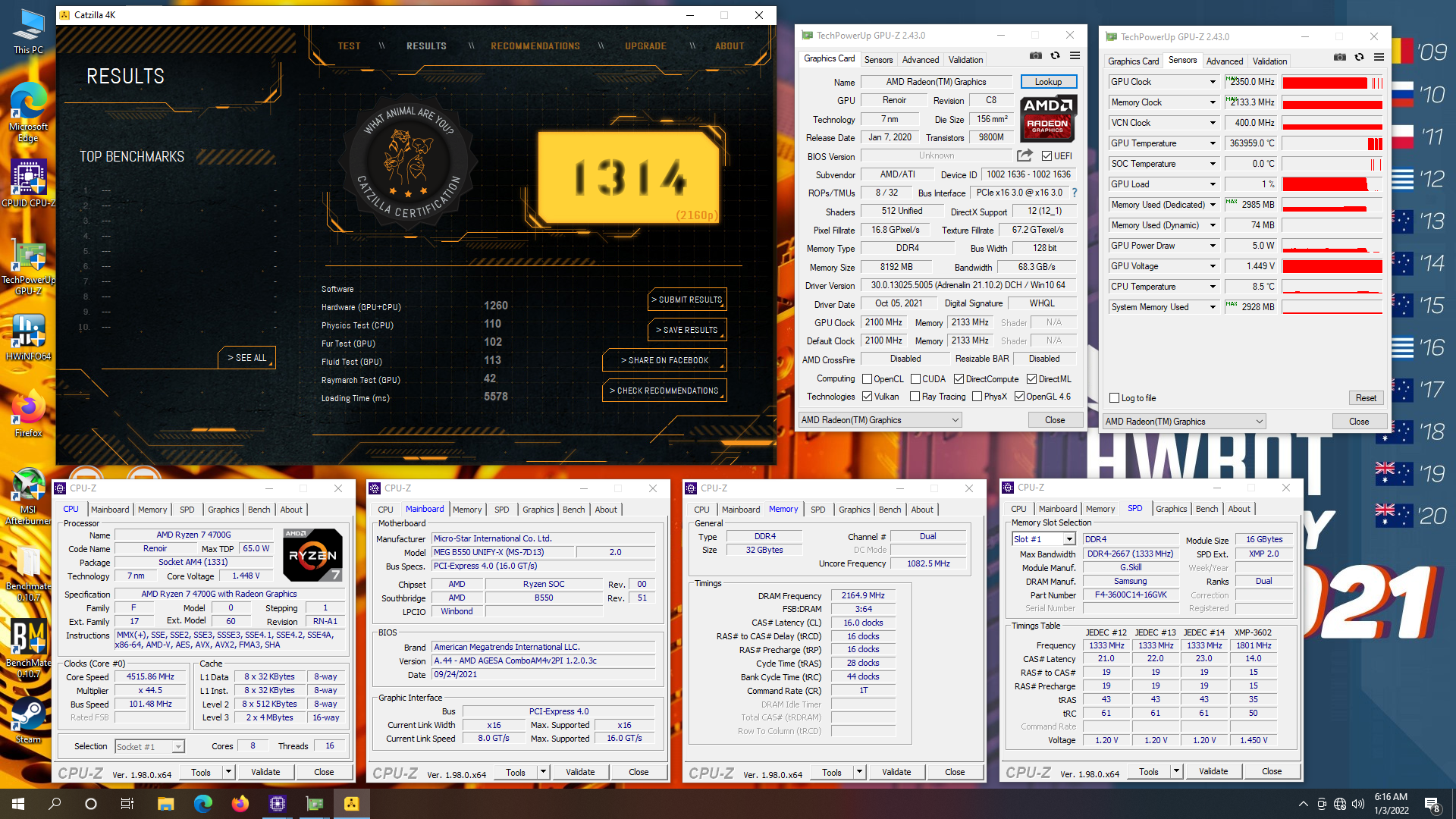
Task: Enable the Log to file checkbox
Action: [x=1114, y=398]
